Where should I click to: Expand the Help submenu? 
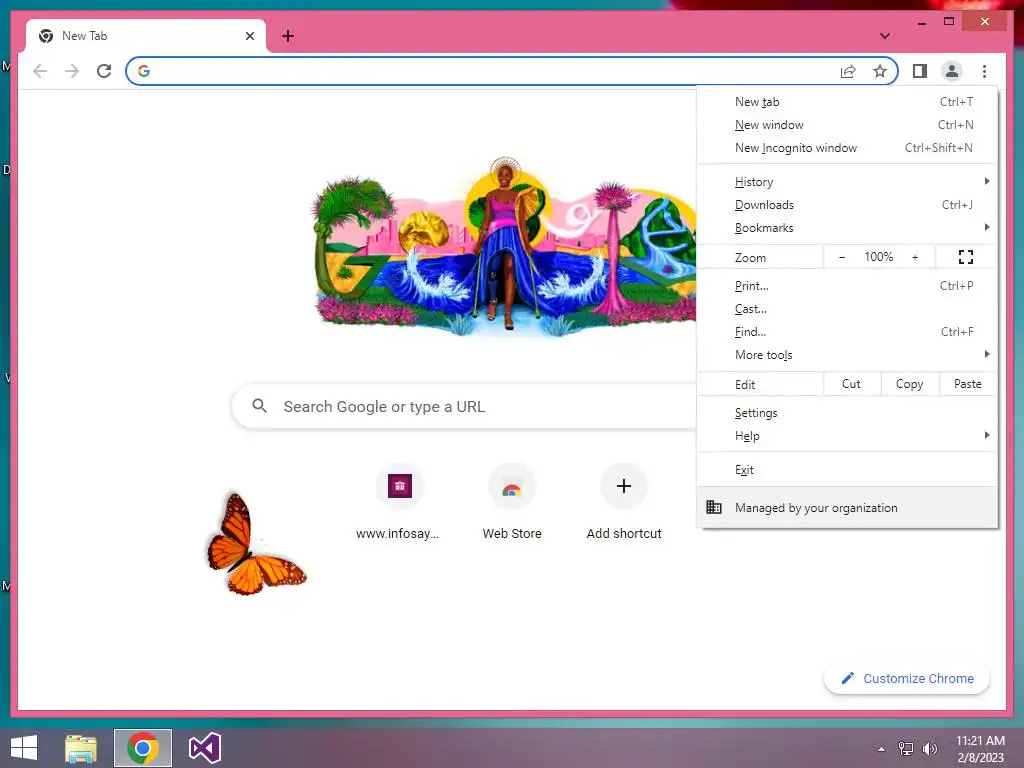[x=847, y=436]
